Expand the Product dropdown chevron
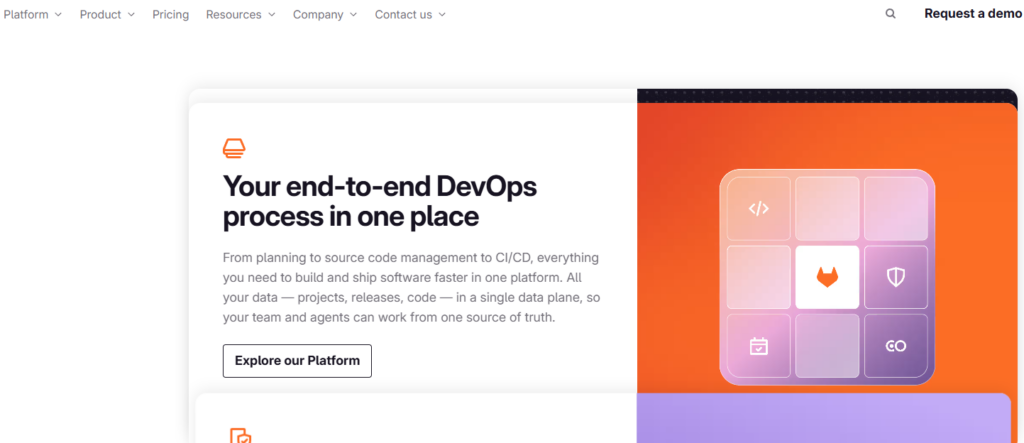This screenshot has width=1024, height=443. 131,14
